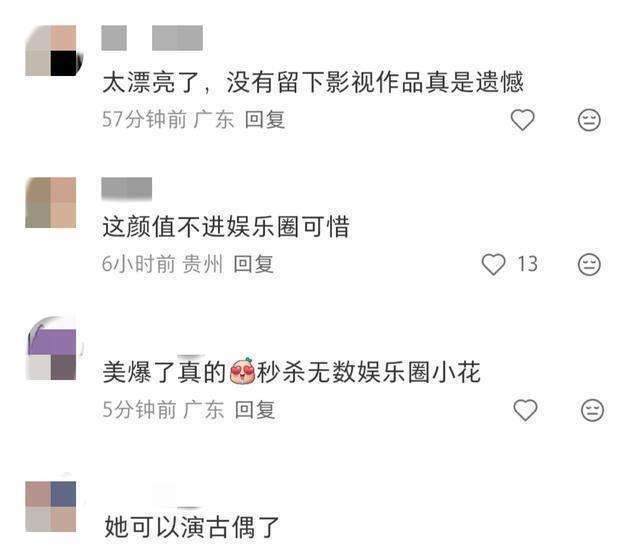The image size is (640, 548).
Task: Dislike the comment about 没有留下影视作品
Action: pyautogui.click(x=589, y=120)
